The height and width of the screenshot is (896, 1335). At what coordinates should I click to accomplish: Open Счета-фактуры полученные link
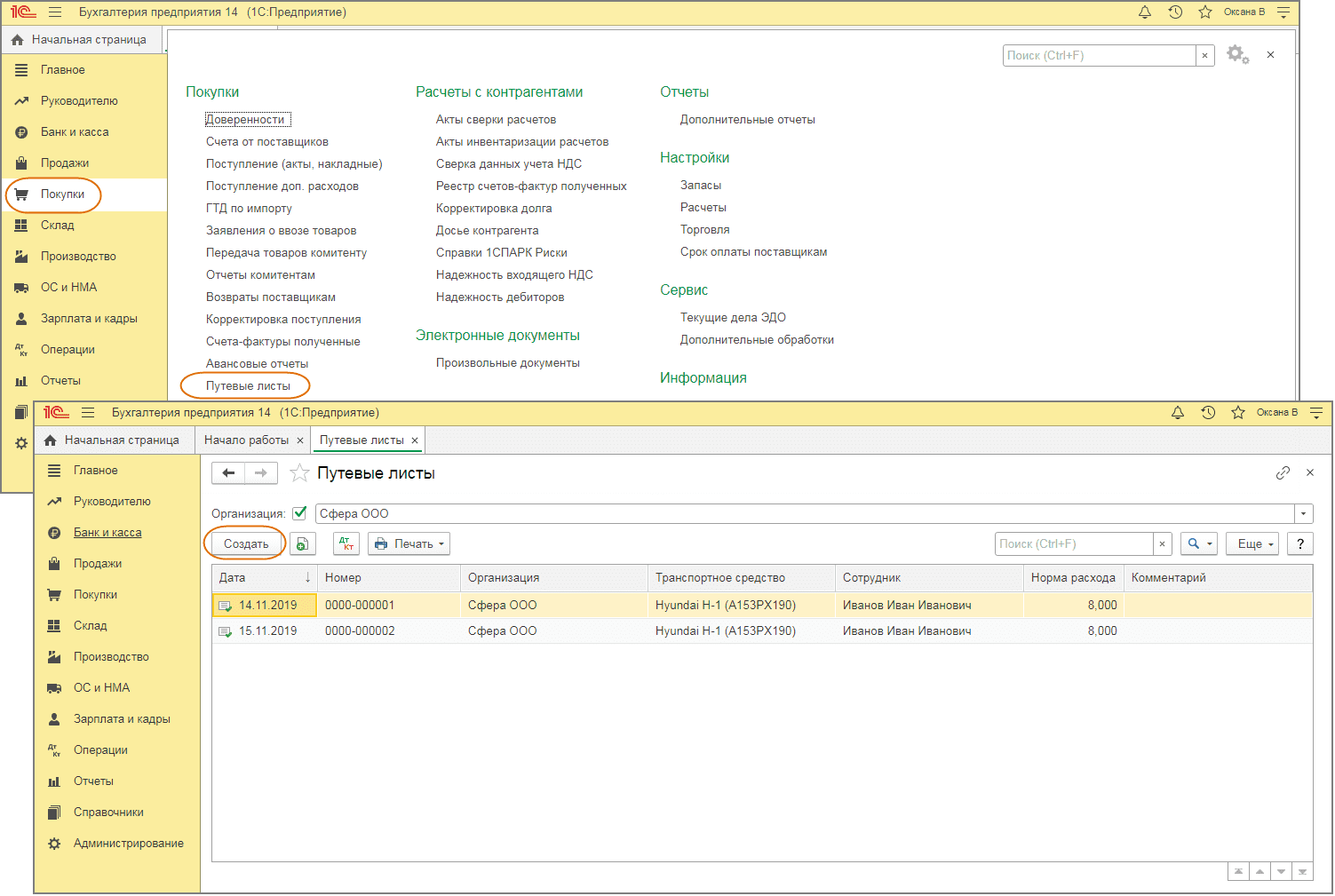click(283, 342)
